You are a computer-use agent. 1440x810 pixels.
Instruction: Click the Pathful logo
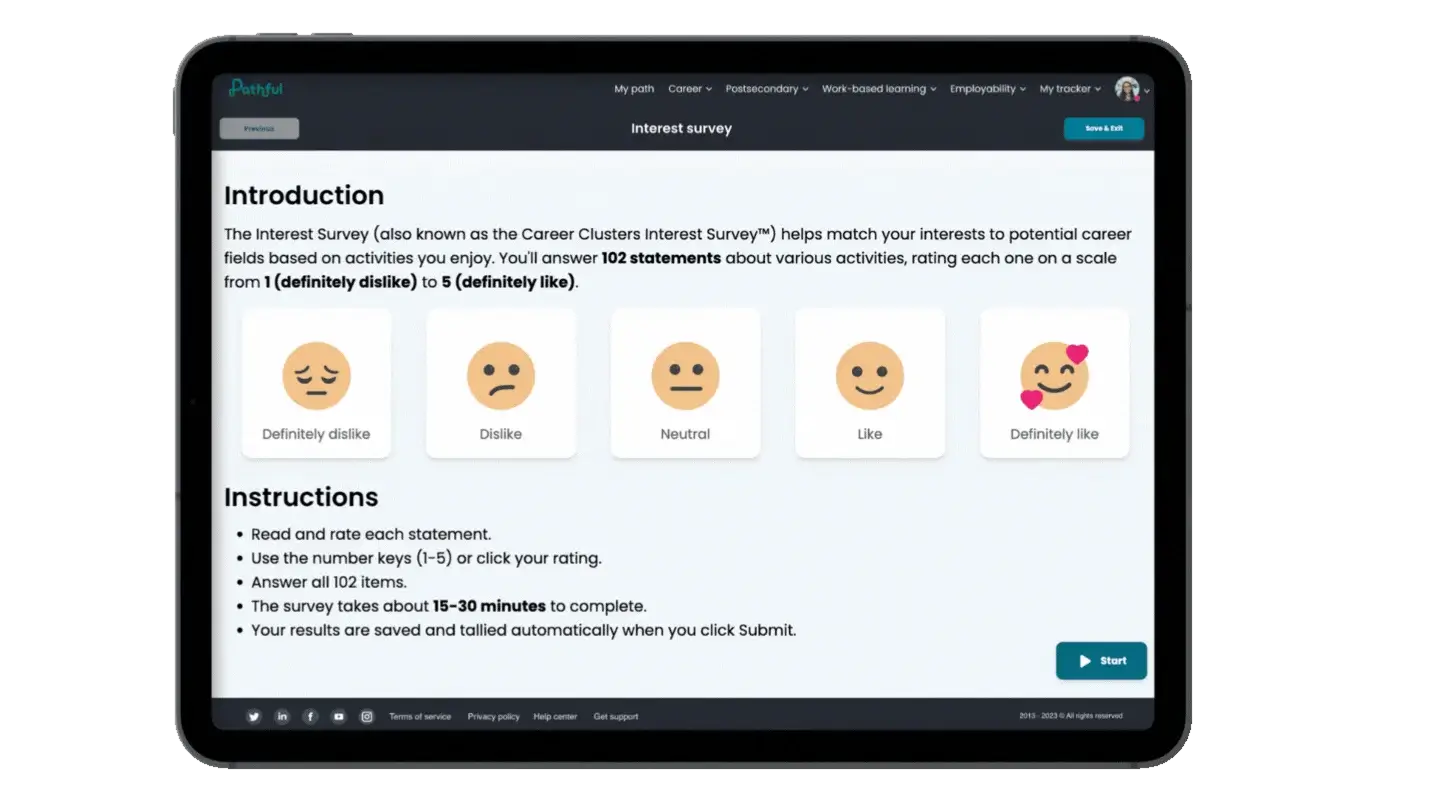pyautogui.click(x=256, y=88)
